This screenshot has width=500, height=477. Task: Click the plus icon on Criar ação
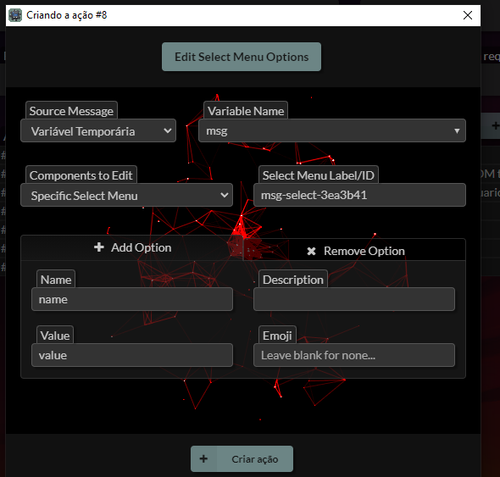(204, 459)
